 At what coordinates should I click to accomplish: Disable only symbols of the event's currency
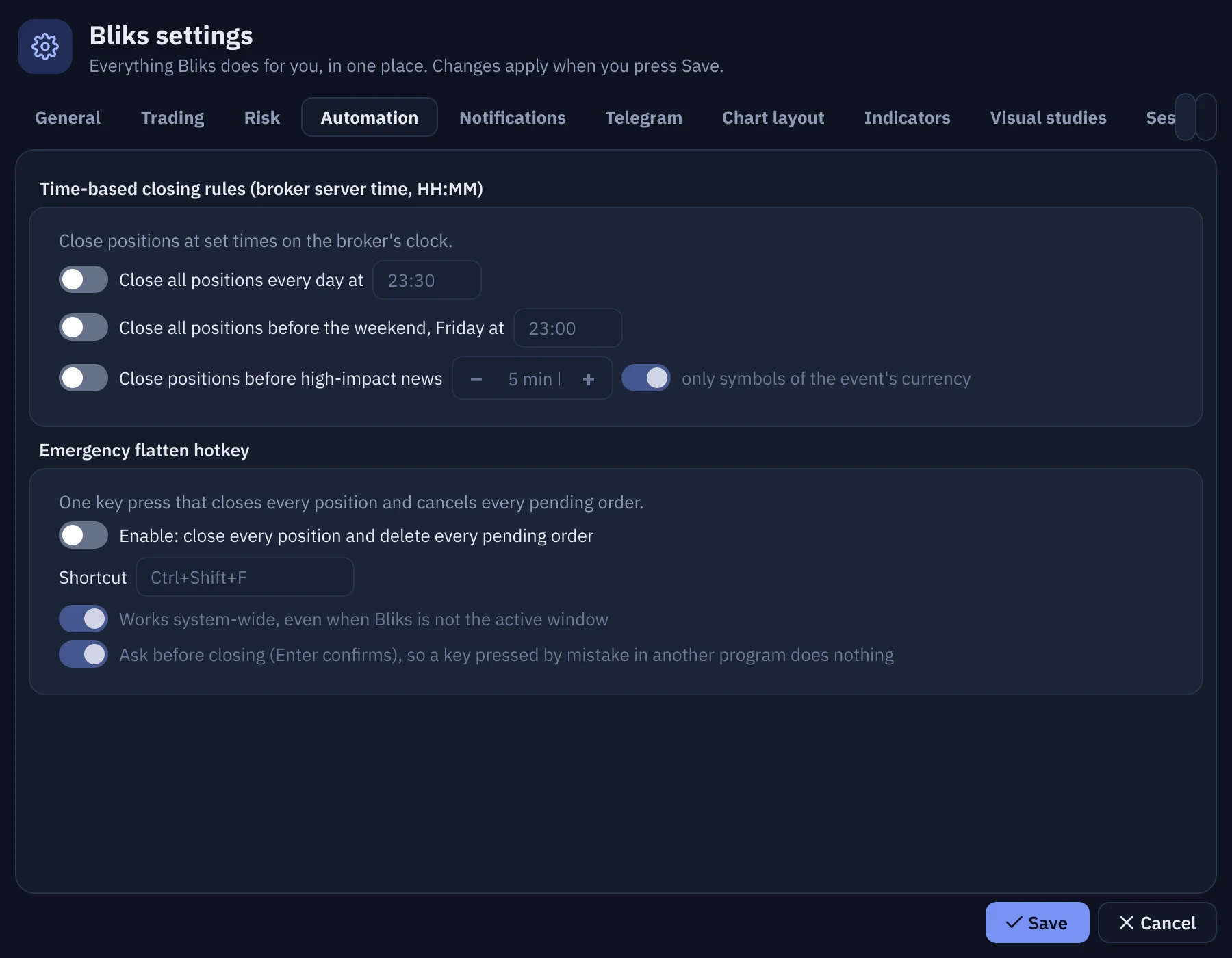[x=646, y=378]
